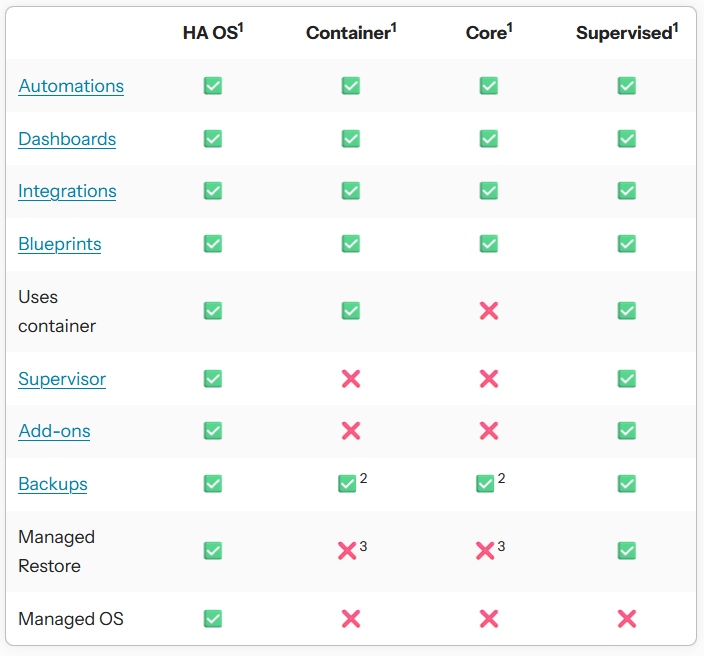The height and width of the screenshot is (656, 704).
Task: Click the green check for HA OS Supervisor
Action: (213, 379)
